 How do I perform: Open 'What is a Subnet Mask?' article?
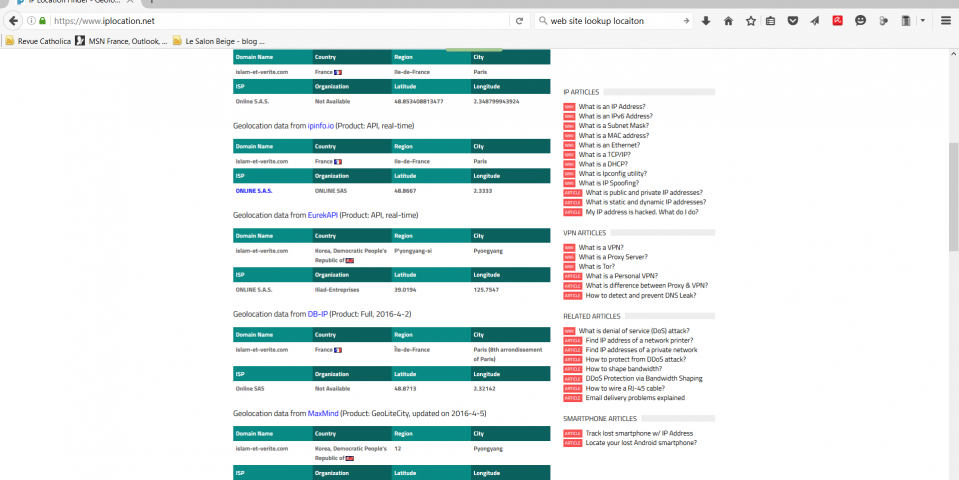click(x=613, y=126)
